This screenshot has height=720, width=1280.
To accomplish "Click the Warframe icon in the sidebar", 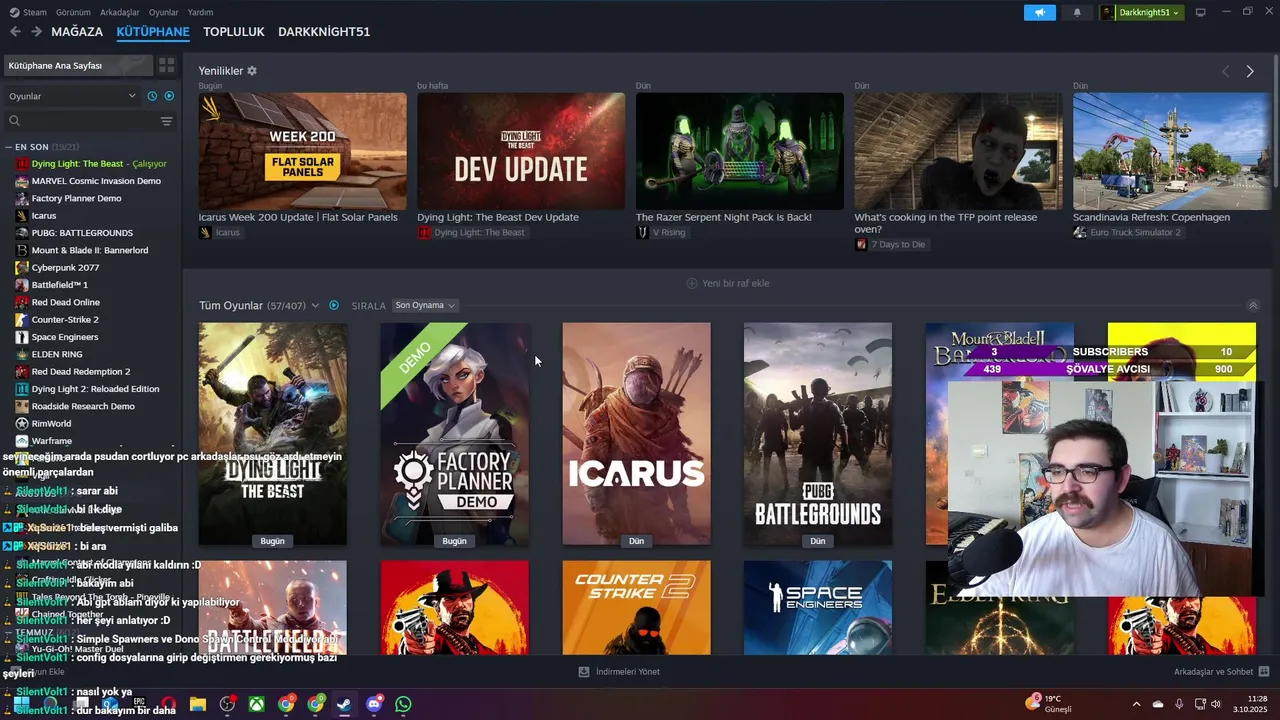I will click(x=22, y=441).
